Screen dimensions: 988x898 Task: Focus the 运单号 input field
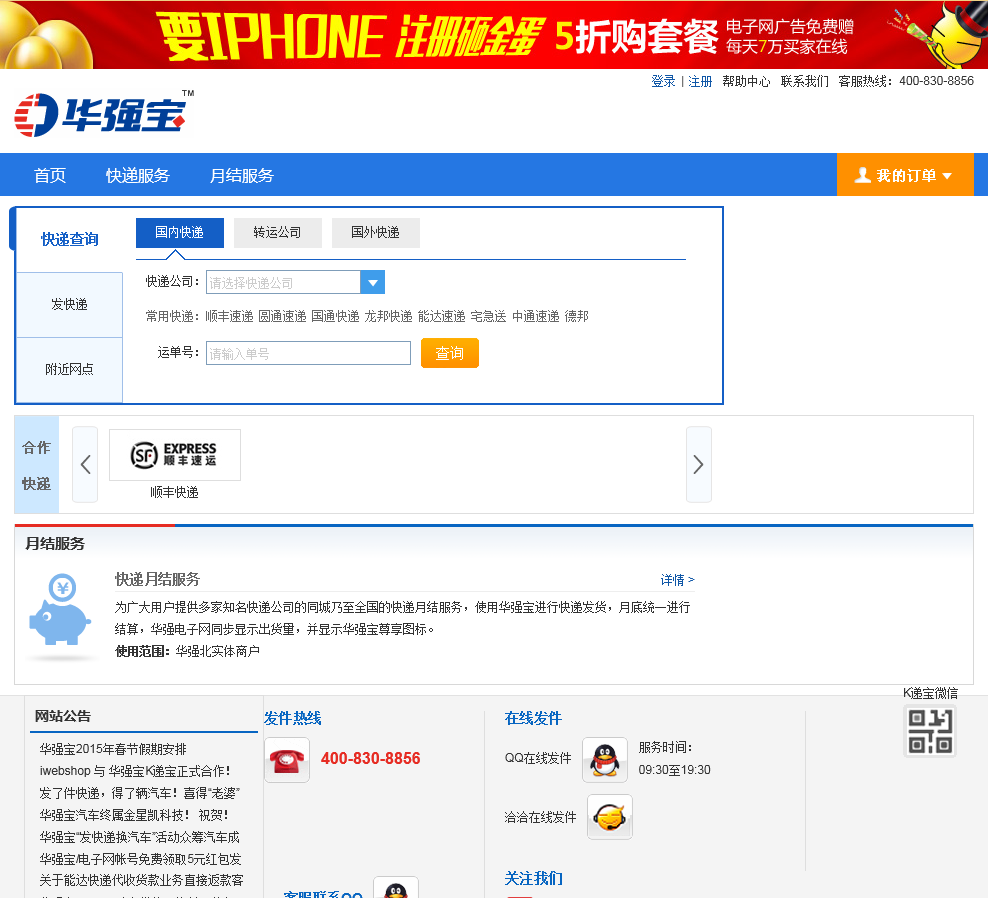coord(308,353)
